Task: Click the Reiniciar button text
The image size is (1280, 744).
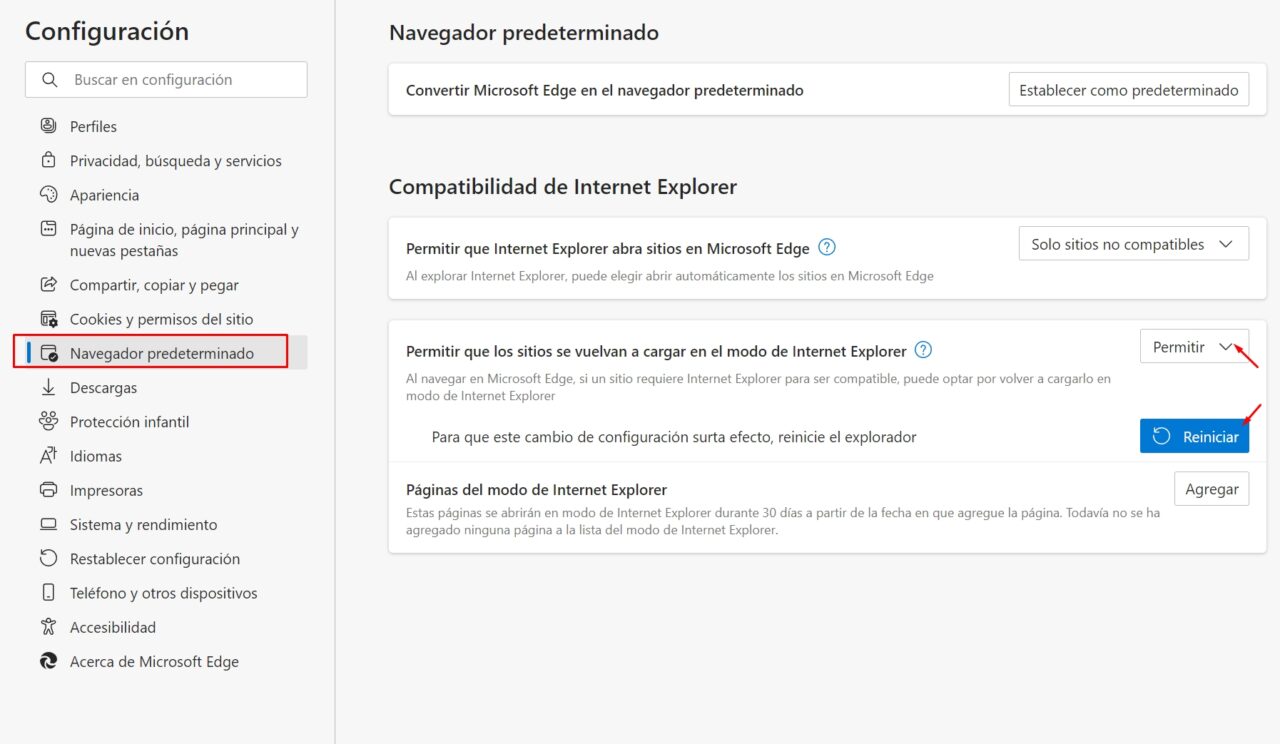Action: [1210, 437]
